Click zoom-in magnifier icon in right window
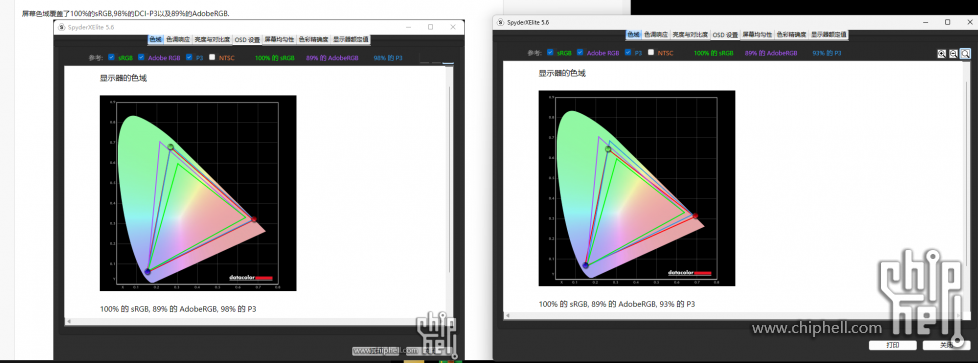Image resolution: width=978 pixels, height=363 pixels. [941, 54]
